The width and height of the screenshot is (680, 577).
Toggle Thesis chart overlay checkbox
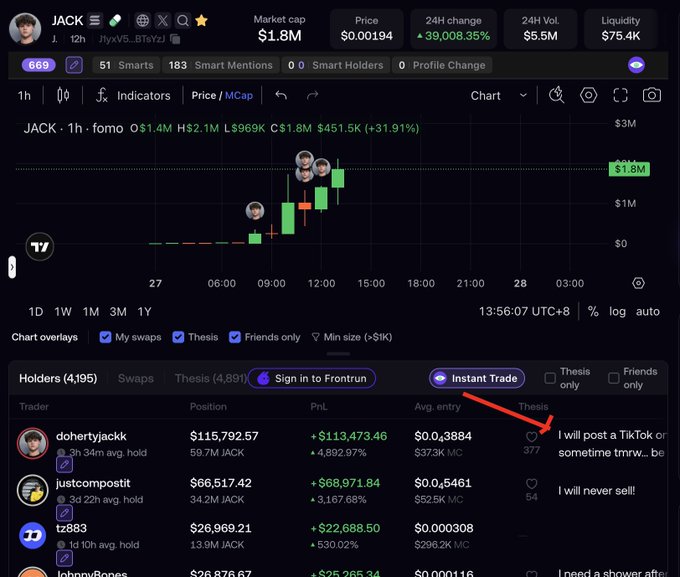[x=178, y=337]
